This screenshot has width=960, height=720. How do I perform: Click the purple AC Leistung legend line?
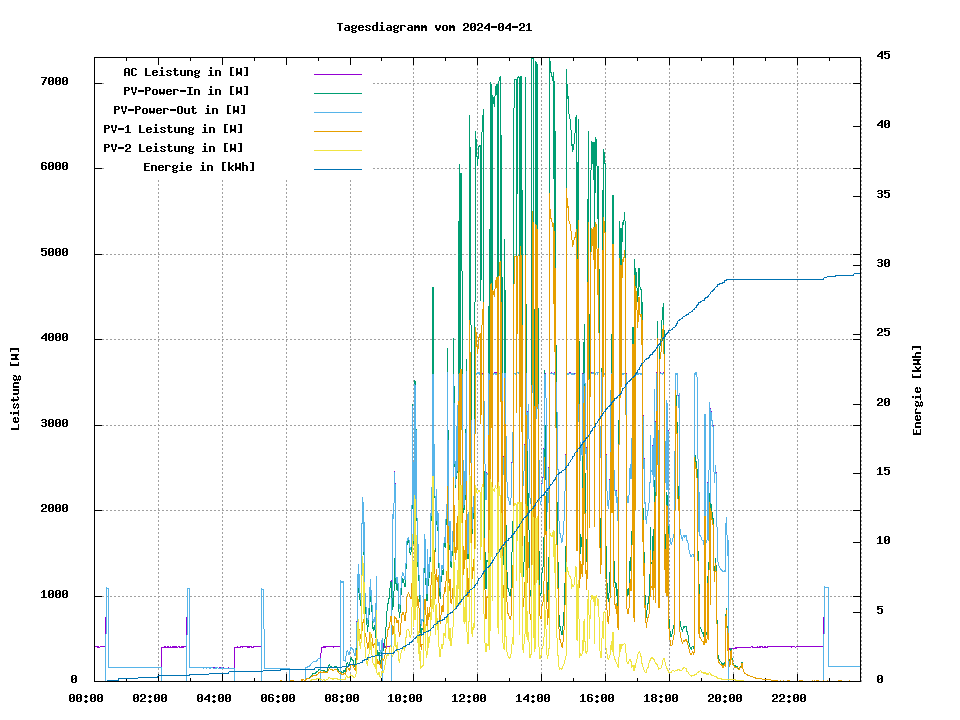(x=337, y=73)
